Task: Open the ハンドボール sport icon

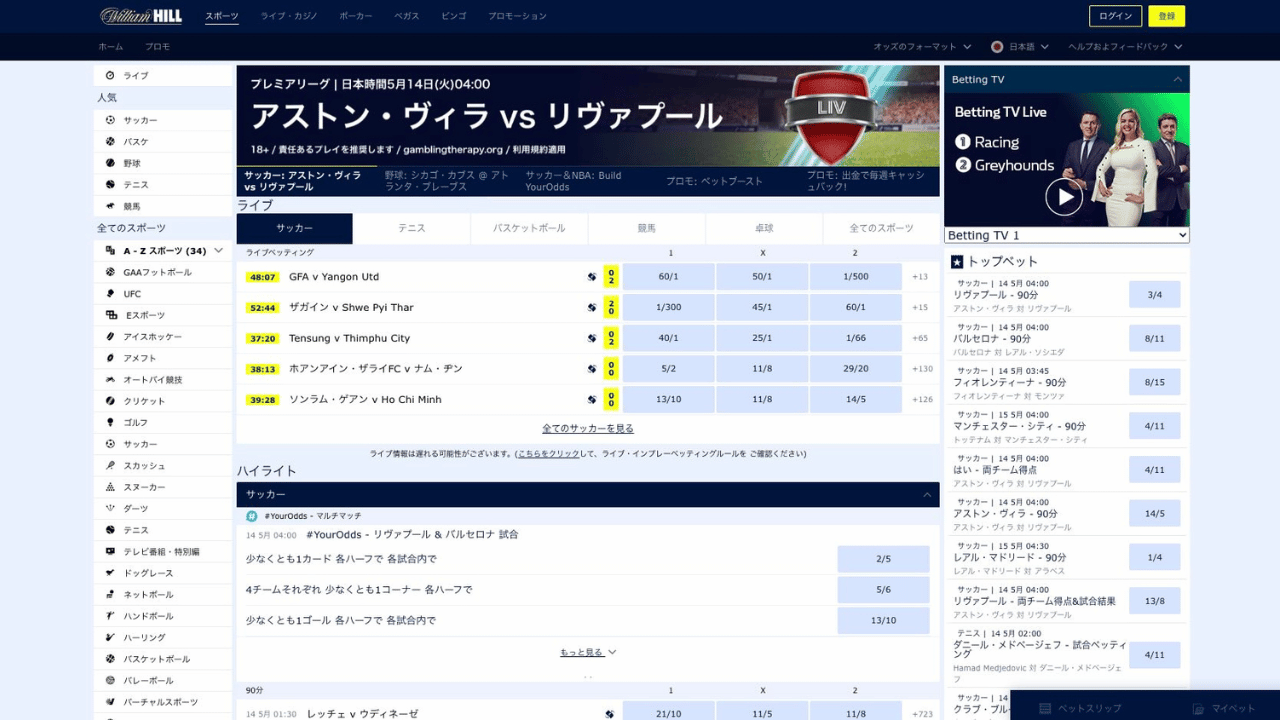Action: click(x=111, y=616)
